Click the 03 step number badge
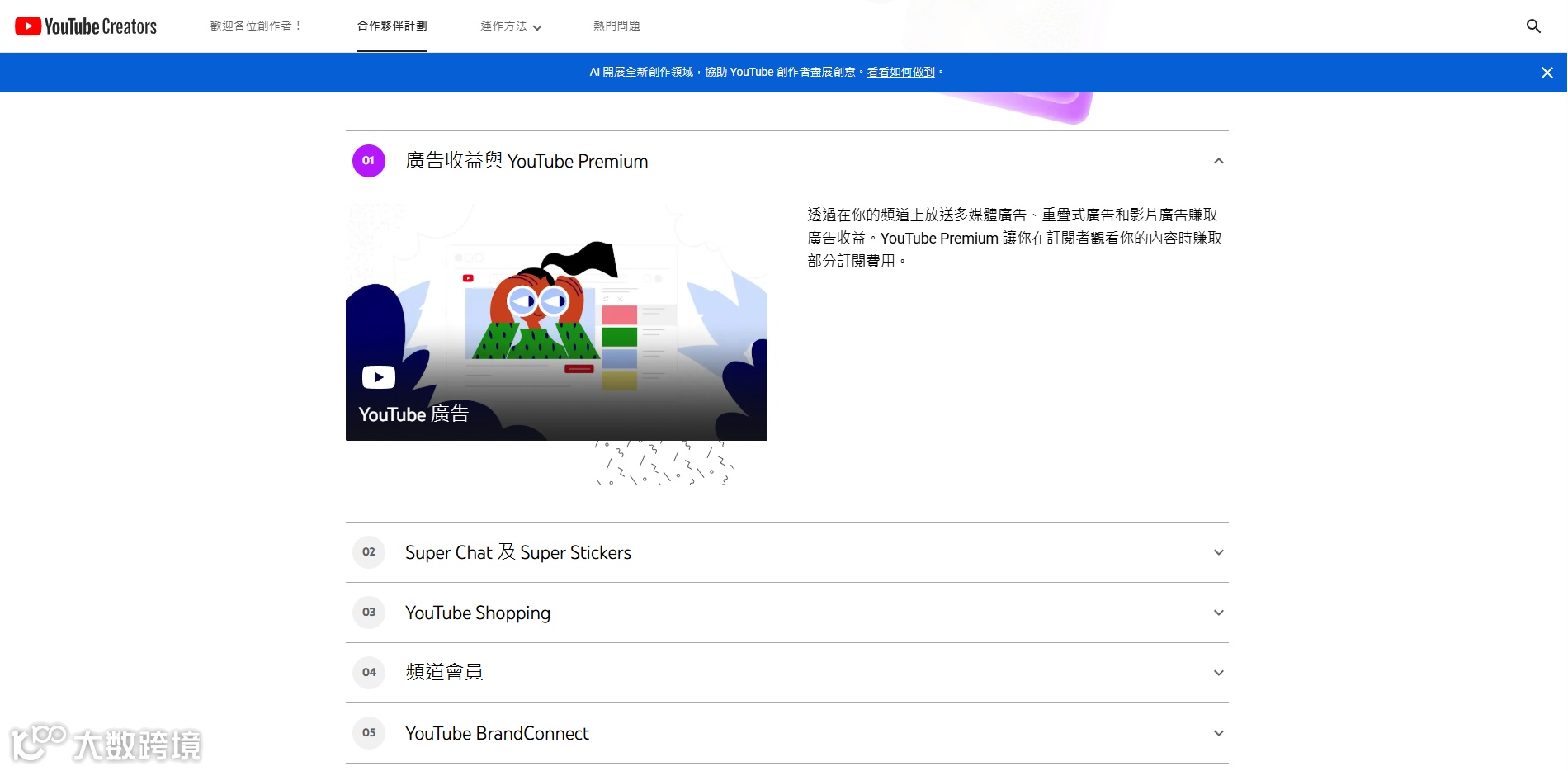This screenshot has height=771, width=1568. [369, 613]
